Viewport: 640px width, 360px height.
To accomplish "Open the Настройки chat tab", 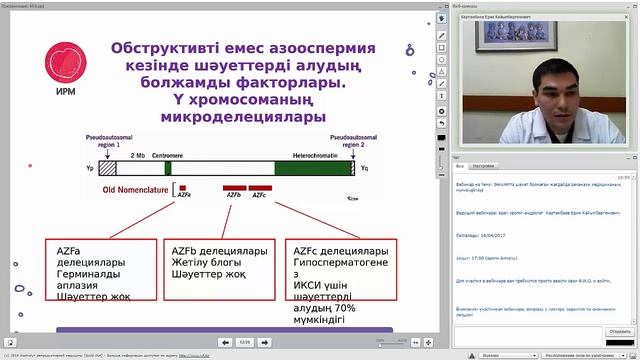I will (x=483, y=166).
